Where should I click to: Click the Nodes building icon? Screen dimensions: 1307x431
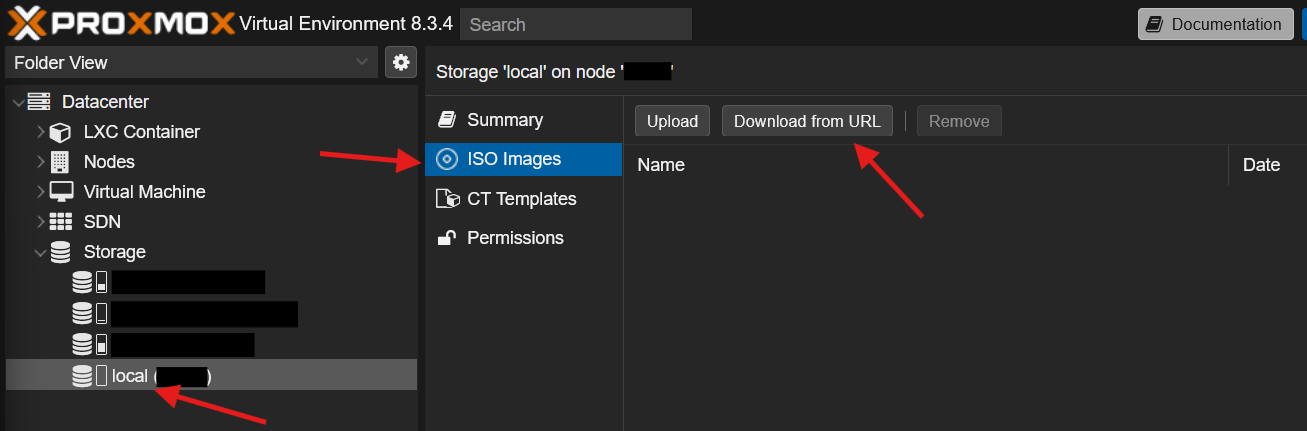click(61, 162)
